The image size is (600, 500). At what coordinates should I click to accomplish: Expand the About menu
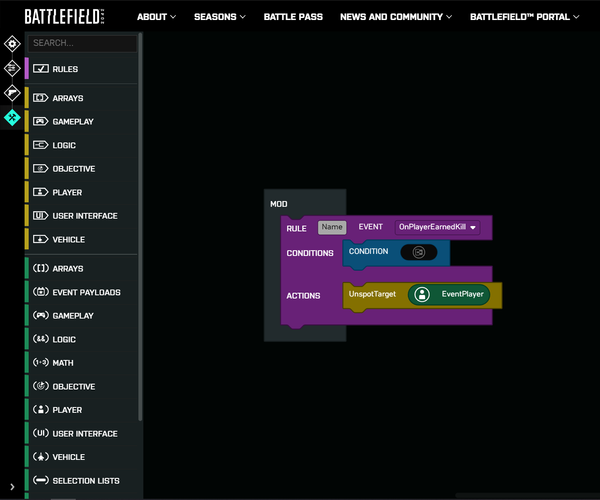pyautogui.click(x=156, y=17)
